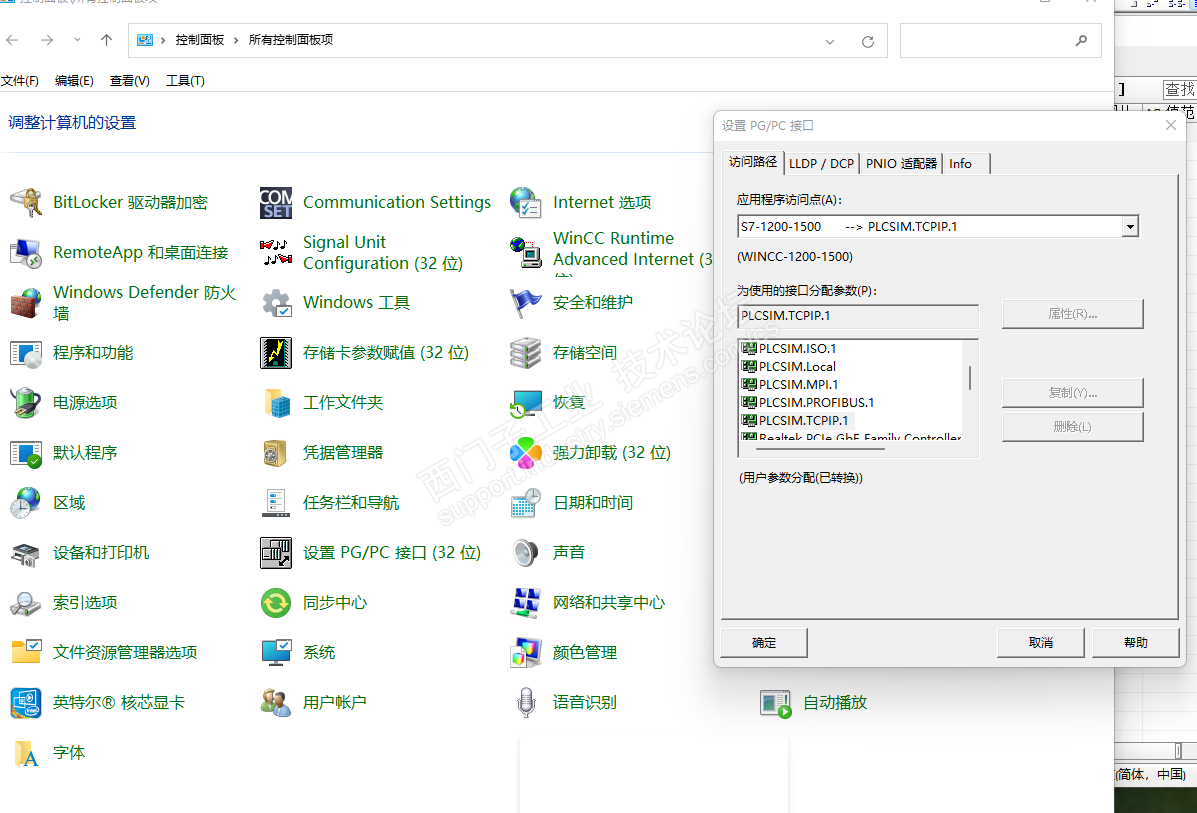This screenshot has height=813, width=1197.
Task: Open Signal Unit Configuration icon
Action: pos(276,253)
